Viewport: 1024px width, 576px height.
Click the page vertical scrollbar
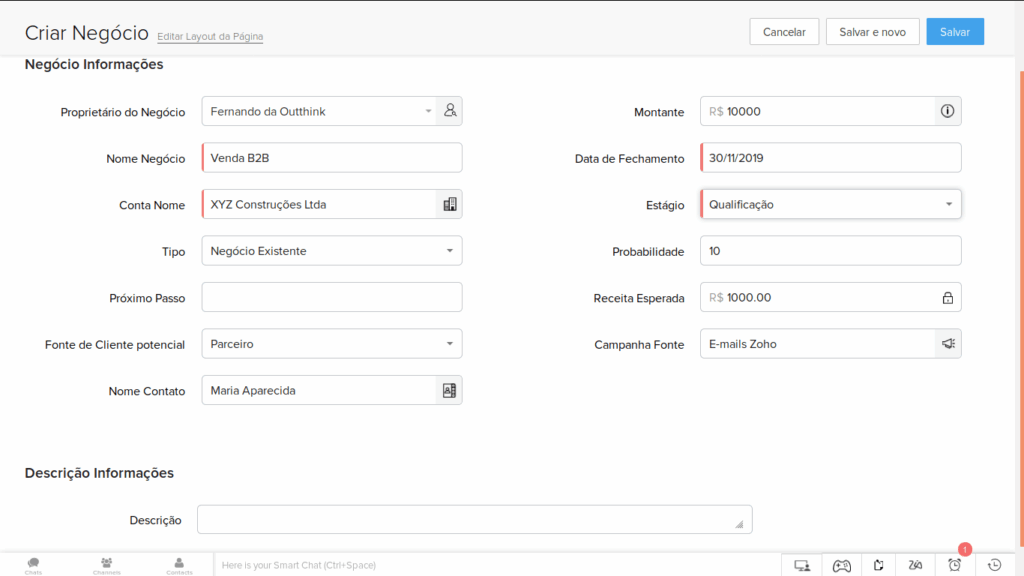pos(1021,307)
